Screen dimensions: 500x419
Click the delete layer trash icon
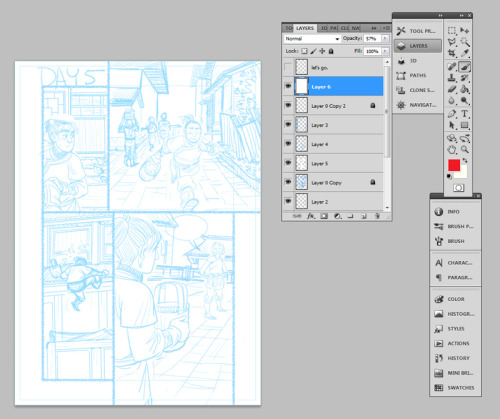point(377,216)
